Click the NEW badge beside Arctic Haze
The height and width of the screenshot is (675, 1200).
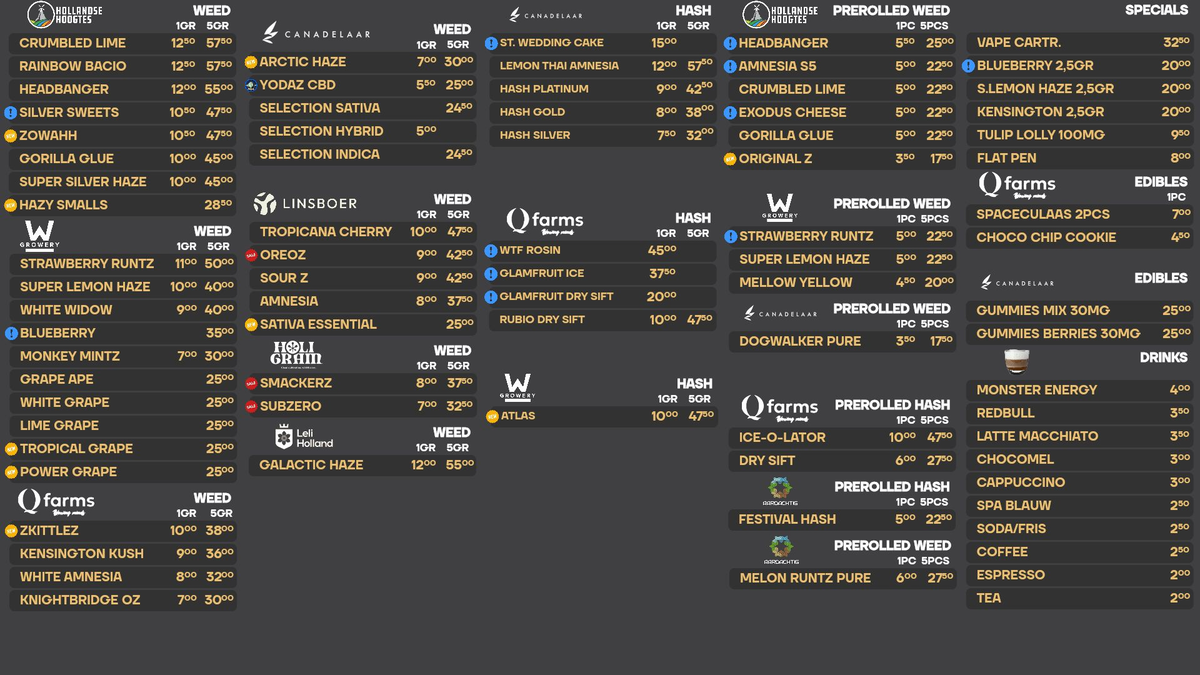pos(251,62)
